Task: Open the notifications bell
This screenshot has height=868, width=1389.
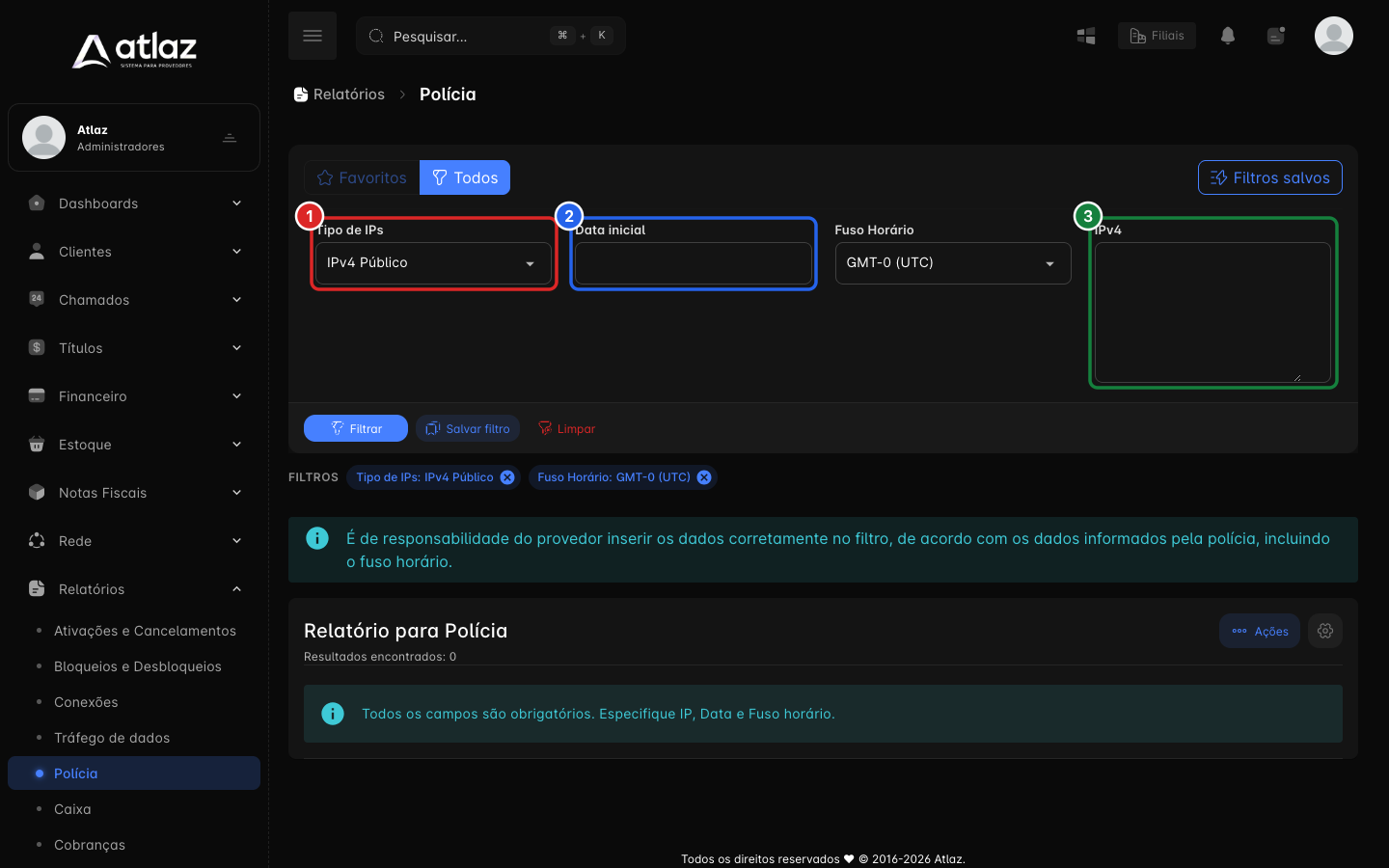Action: (x=1227, y=36)
